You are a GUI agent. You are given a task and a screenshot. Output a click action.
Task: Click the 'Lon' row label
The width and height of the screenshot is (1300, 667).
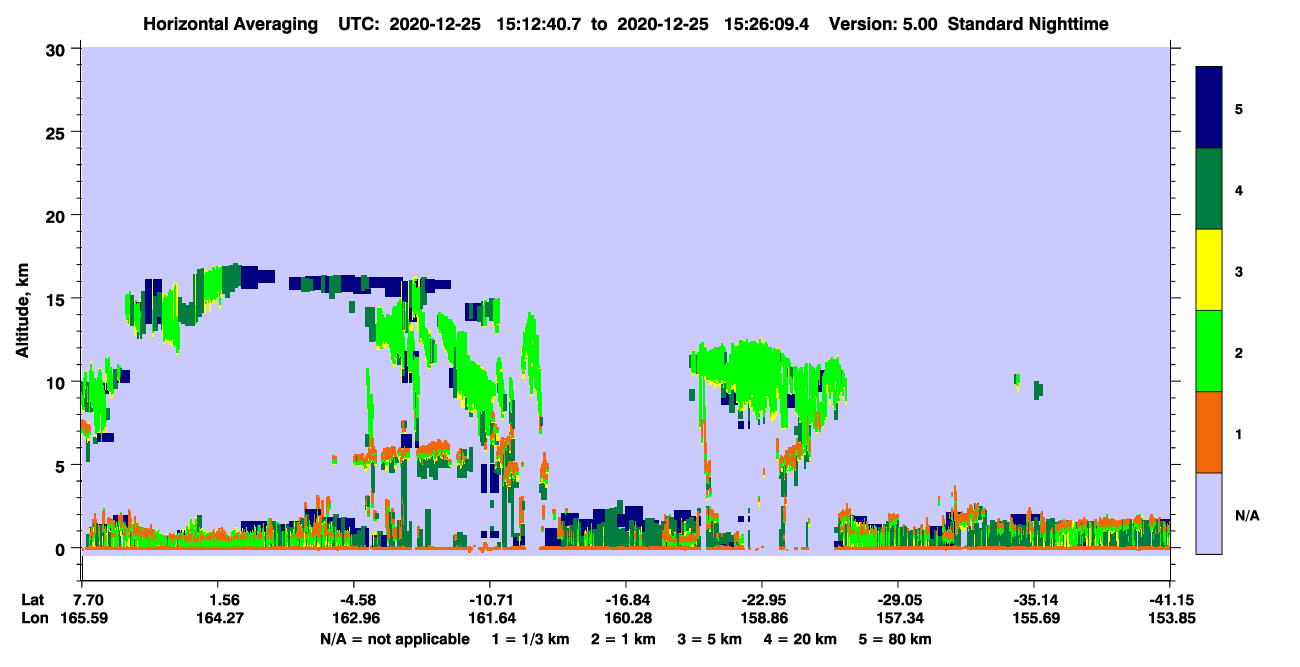pos(34,618)
